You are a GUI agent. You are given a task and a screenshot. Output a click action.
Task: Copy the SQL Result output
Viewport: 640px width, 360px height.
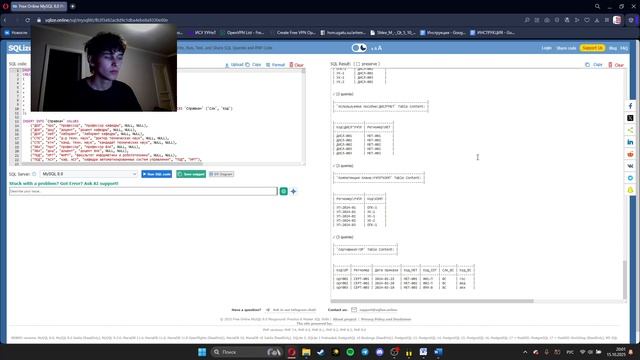(594, 65)
